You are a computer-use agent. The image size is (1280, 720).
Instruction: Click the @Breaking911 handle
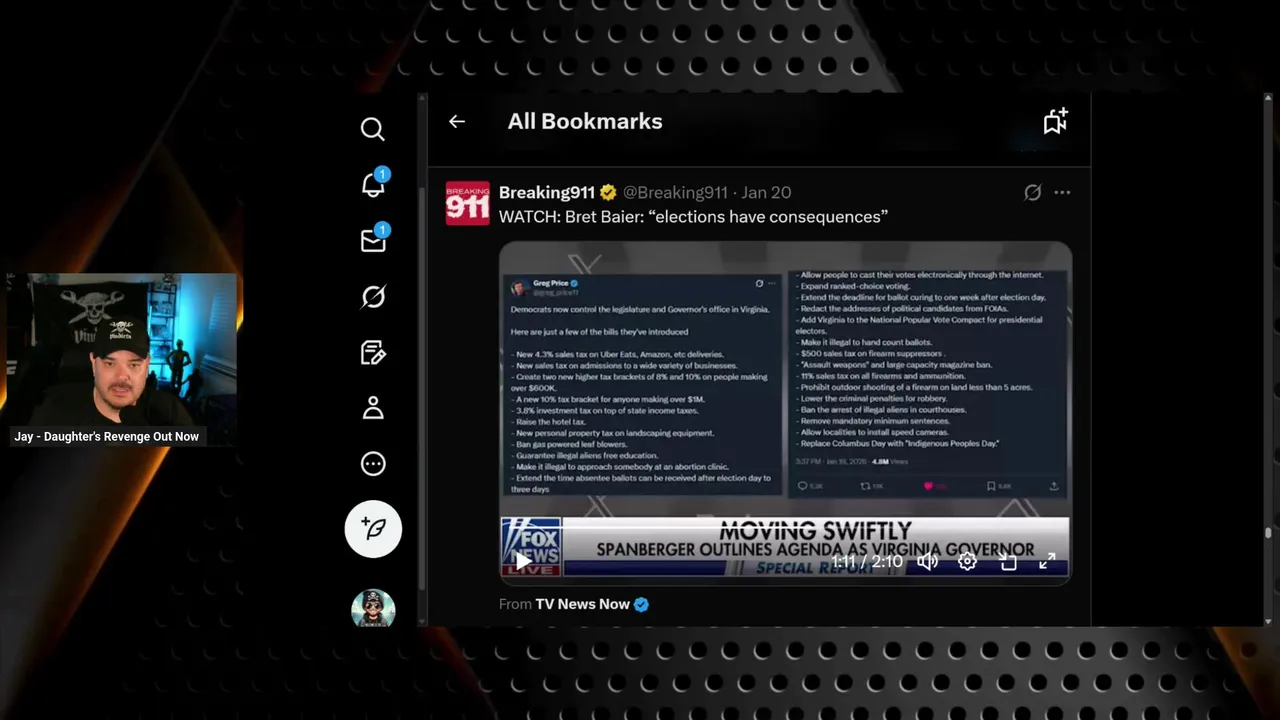click(x=675, y=192)
